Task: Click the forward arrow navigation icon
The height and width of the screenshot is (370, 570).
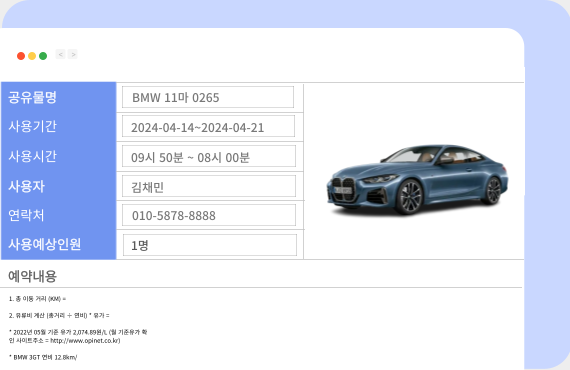Action: pos(73,55)
